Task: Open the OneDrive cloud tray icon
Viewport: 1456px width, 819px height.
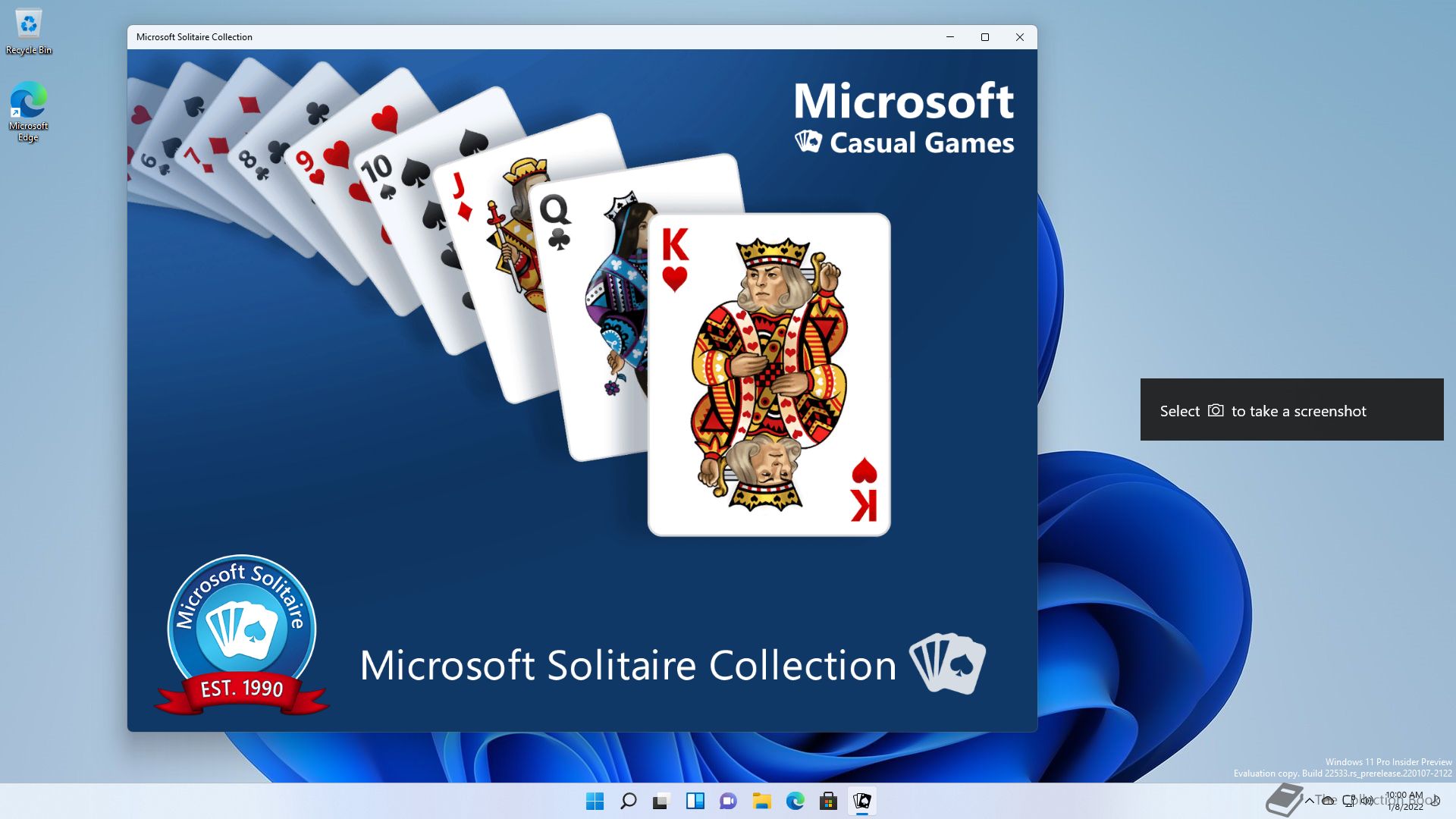Action: point(1329,801)
